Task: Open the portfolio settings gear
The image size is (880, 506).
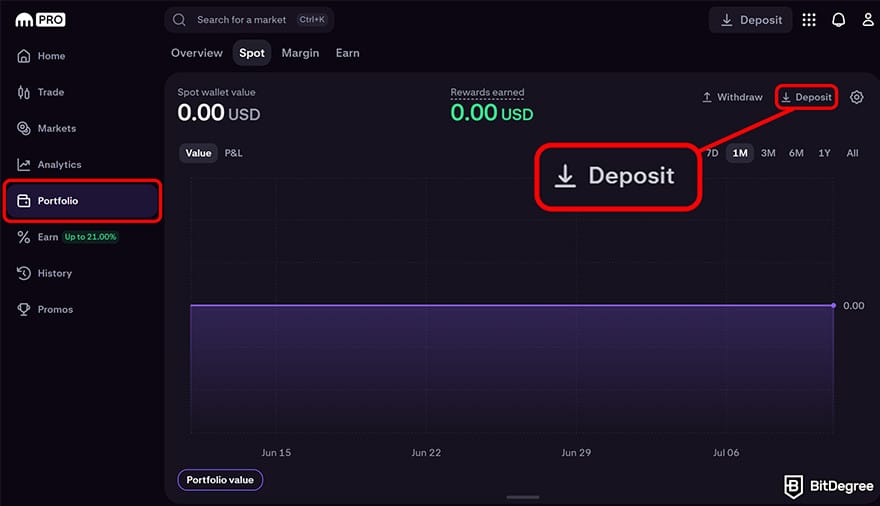Action: (856, 97)
